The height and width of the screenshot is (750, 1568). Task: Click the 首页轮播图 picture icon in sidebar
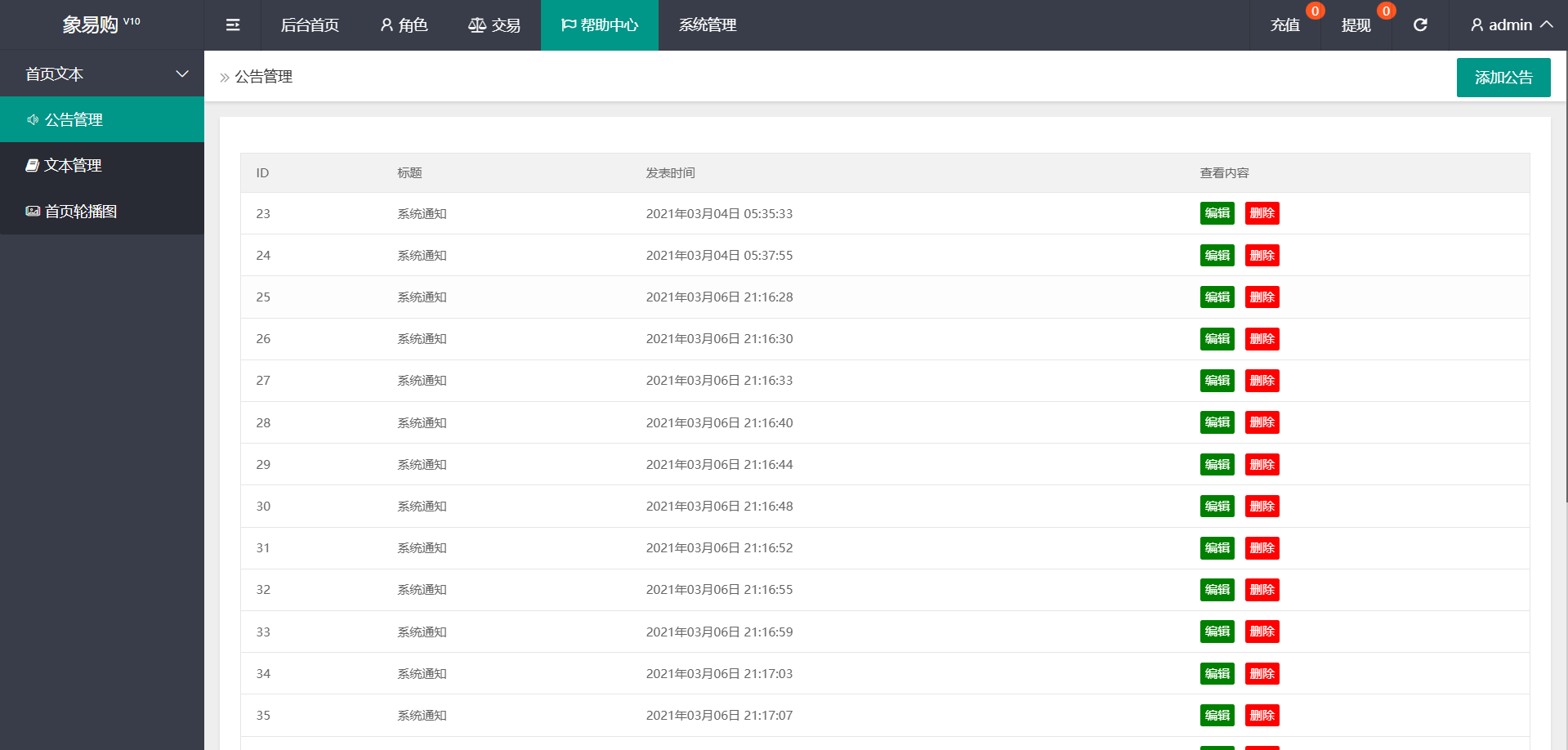coord(33,211)
